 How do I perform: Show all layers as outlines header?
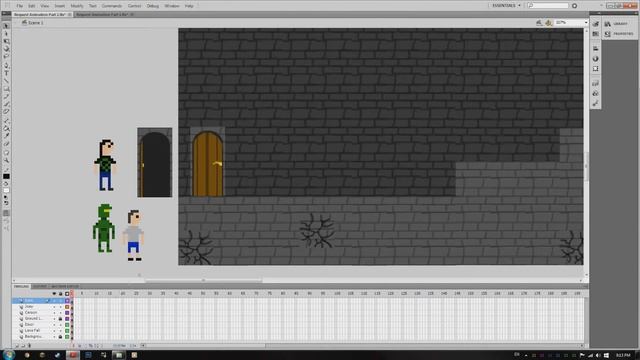pos(67,293)
